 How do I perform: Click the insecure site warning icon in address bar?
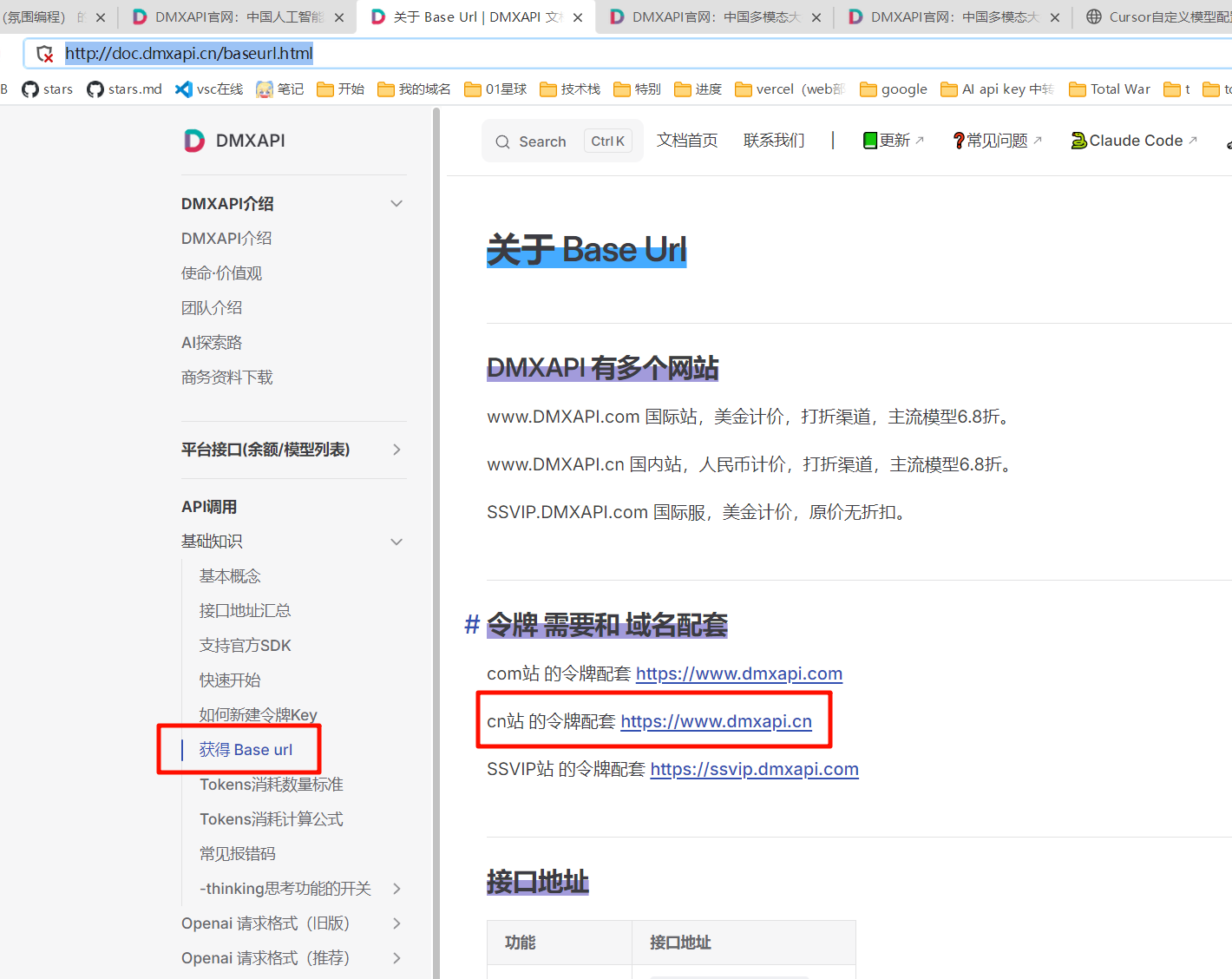[45, 54]
